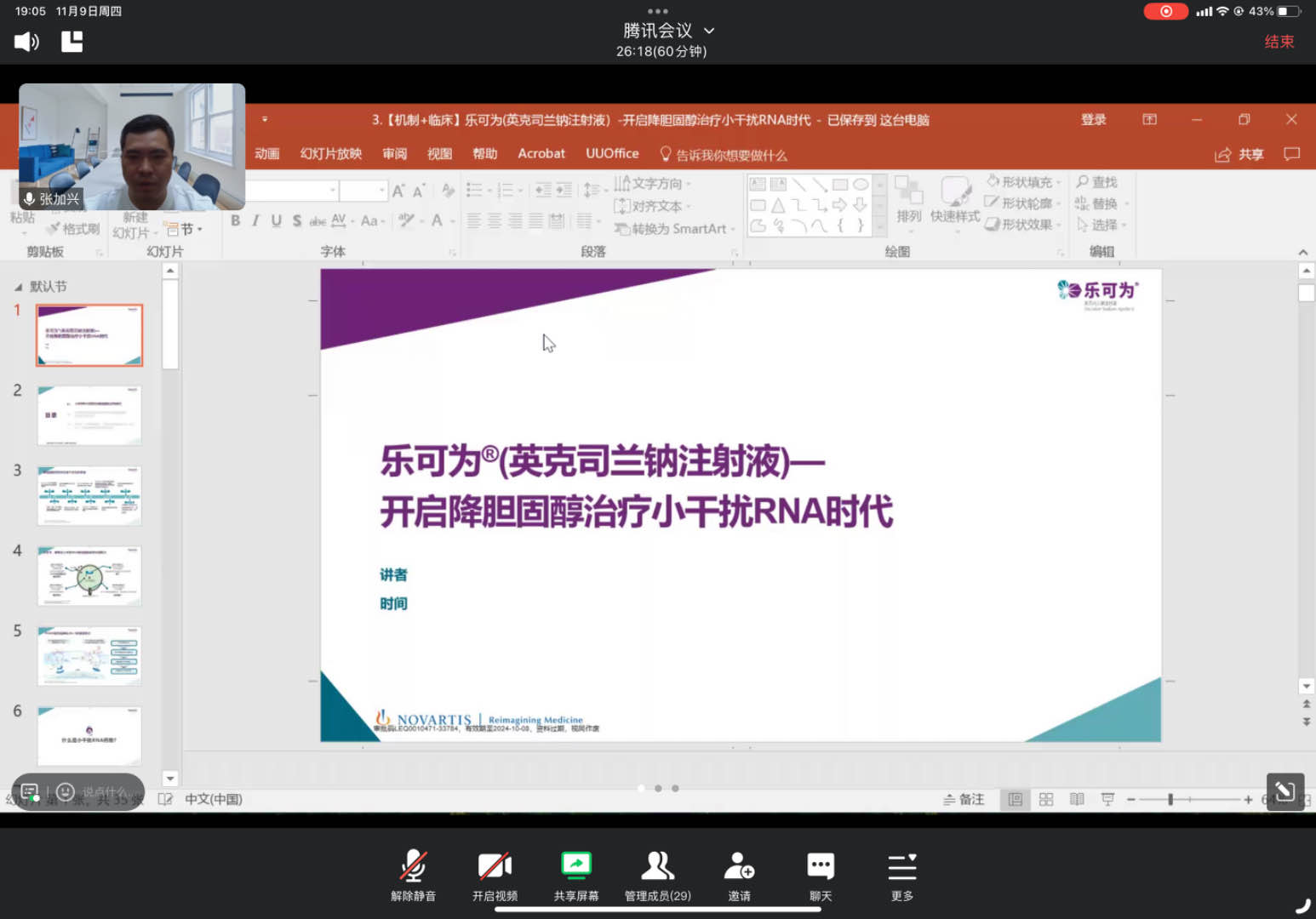The width and height of the screenshot is (1316, 919).
Task: Click the Replace button
Action: click(1102, 204)
